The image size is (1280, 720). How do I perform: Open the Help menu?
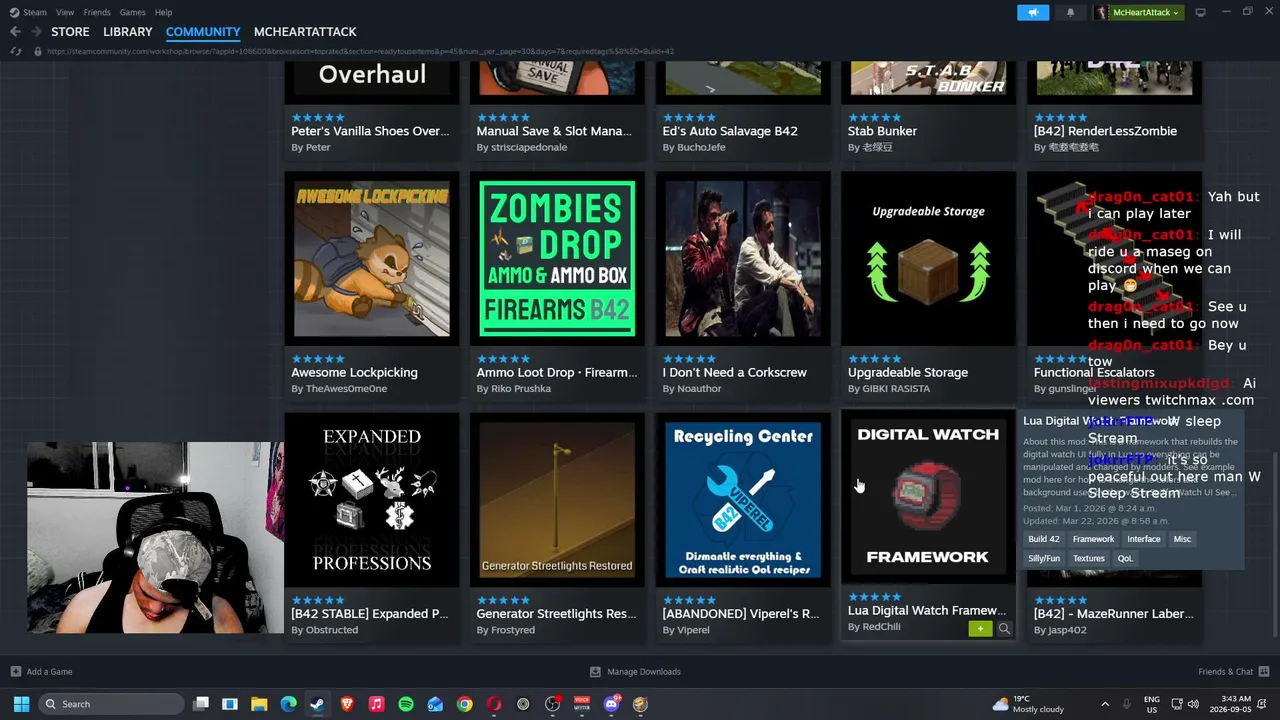click(x=163, y=12)
